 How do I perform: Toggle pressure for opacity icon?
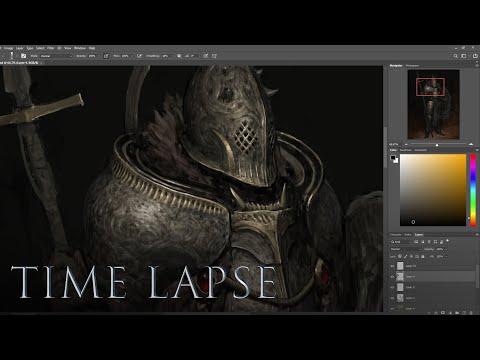click(x=106, y=56)
